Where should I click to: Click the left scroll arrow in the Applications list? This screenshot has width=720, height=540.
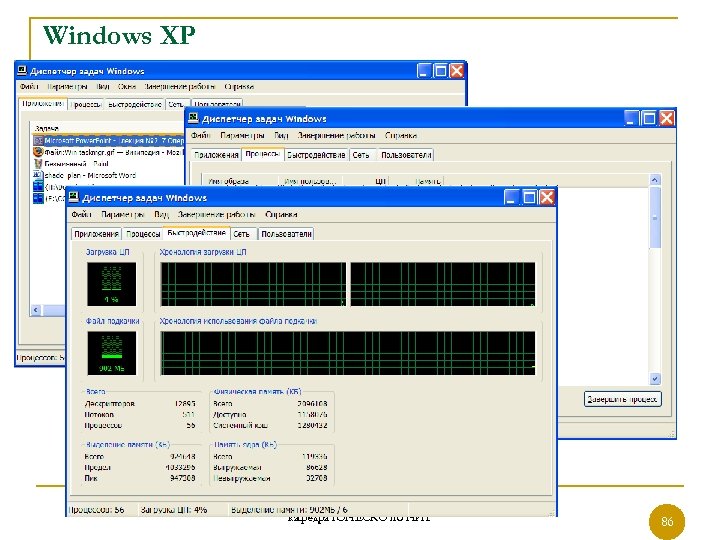point(36,310)
